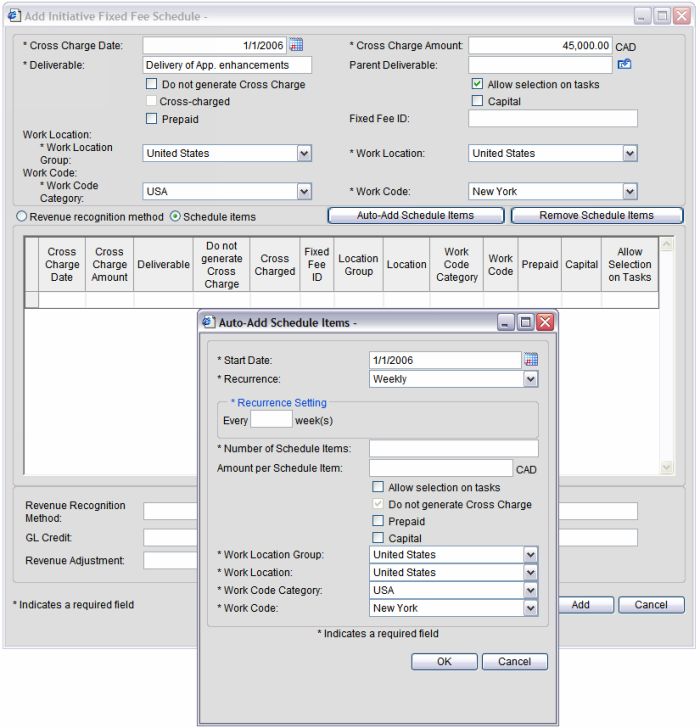Image resolution: width=700 pixels, height=728 pixels.
Task: Click the Auto-Add Schedule Items button
Action: point(415,216)
